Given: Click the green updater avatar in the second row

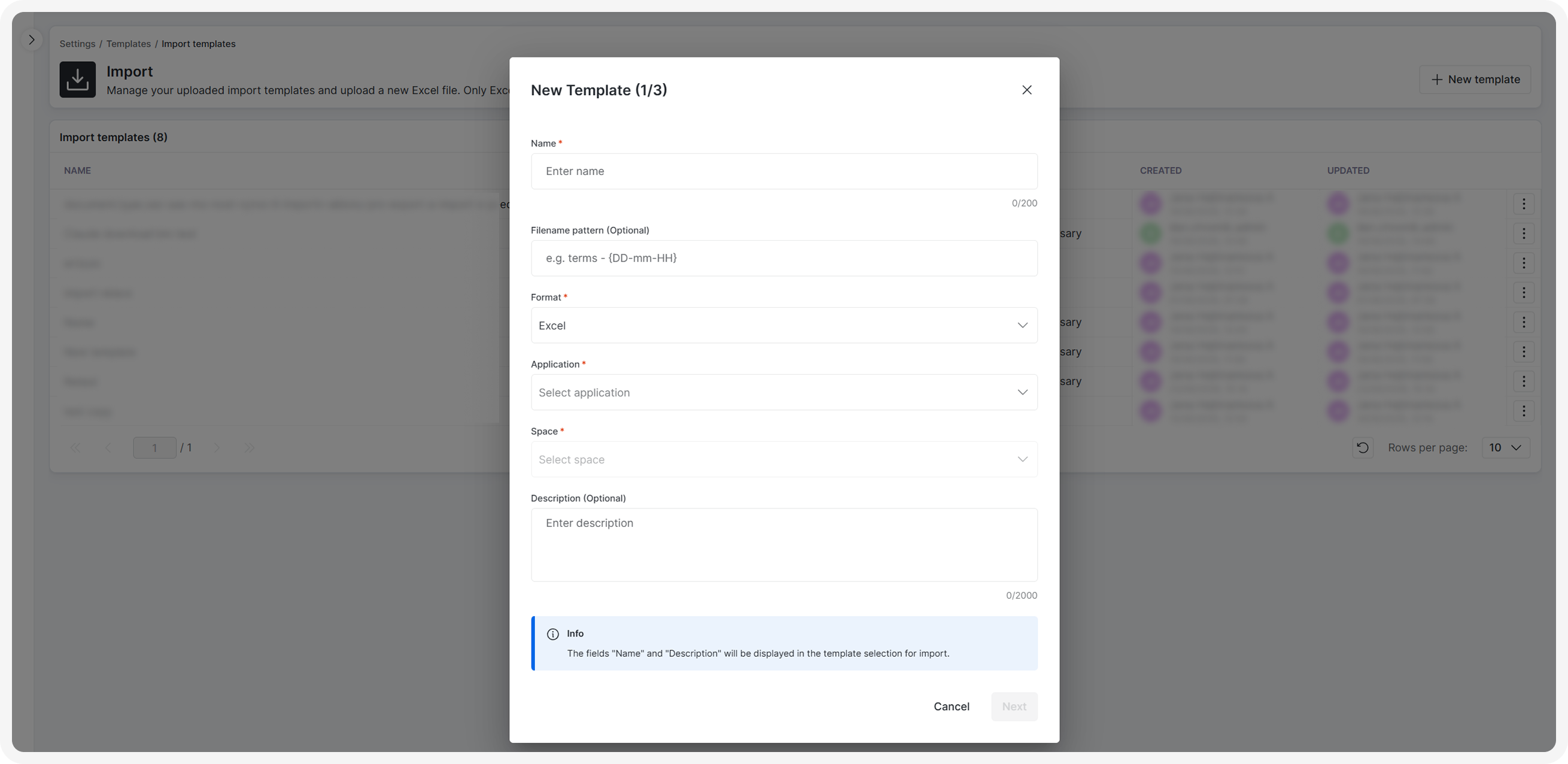Looking at the screenshot, I should click(1338, 233).
